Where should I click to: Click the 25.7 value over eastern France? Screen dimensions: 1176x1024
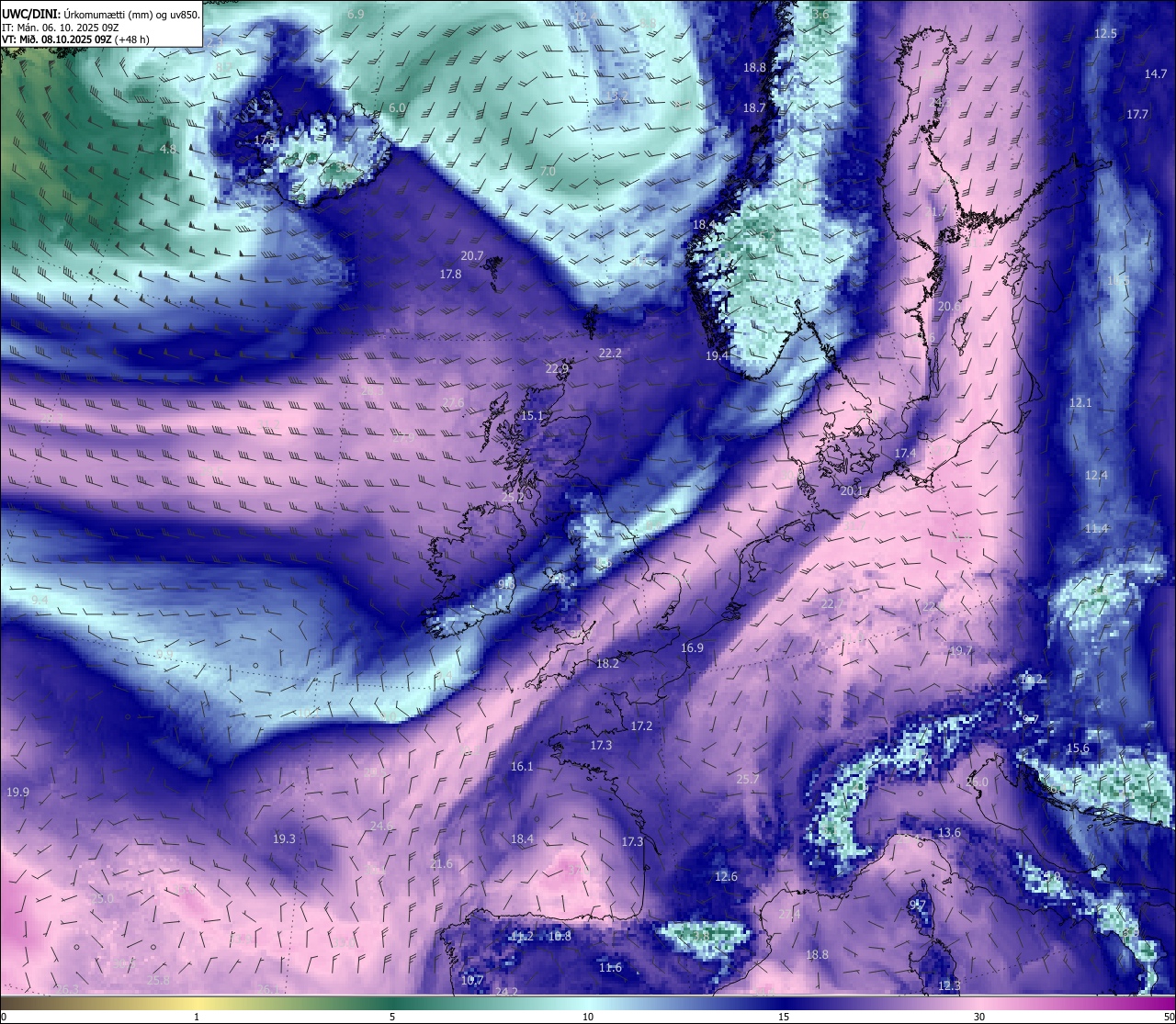tap(748, 779)
